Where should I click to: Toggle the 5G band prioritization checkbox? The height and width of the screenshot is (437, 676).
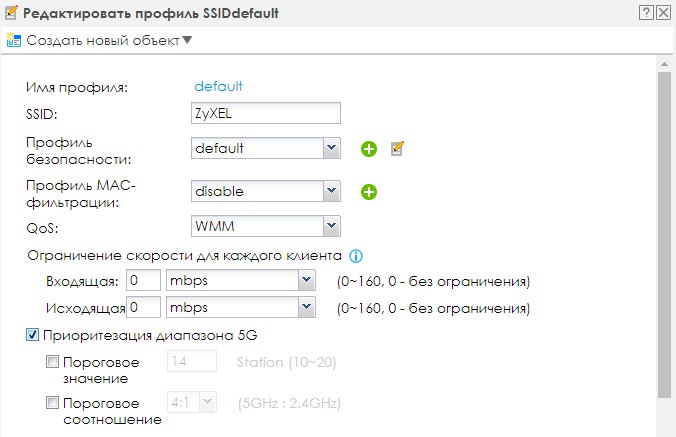32,334
